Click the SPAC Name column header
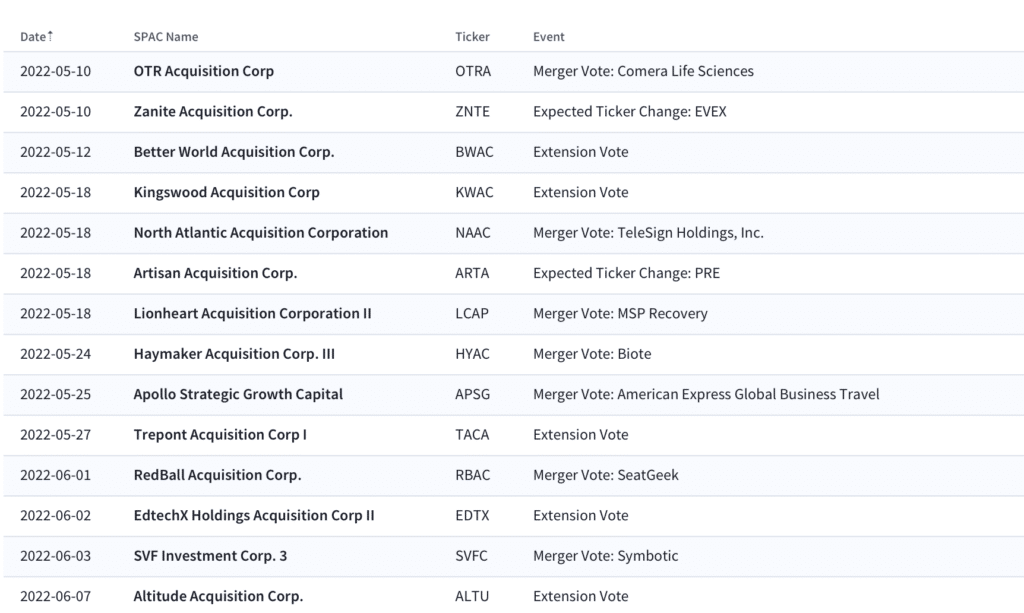1024x613 pixels. point(166,37)
